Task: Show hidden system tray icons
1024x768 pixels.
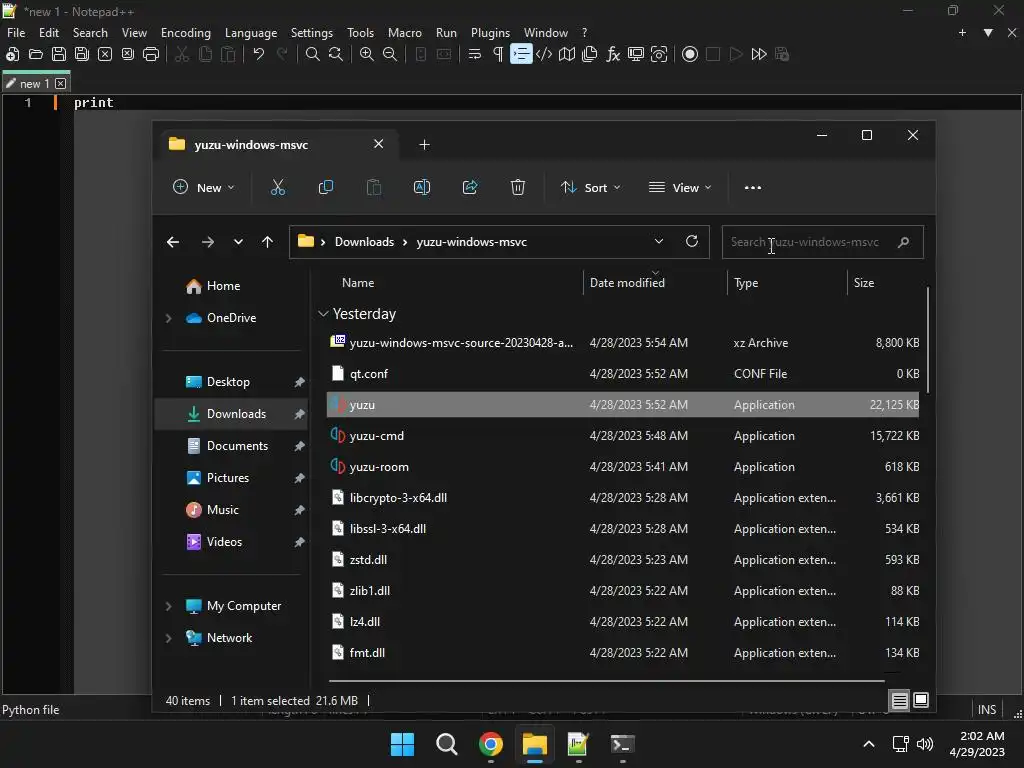Action: [869, 744]
